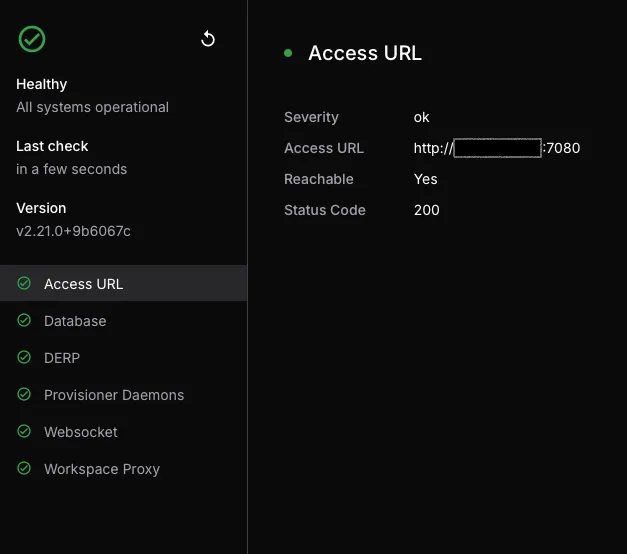Click the version string v2.21.0+9b6067c
Image resolution: width=627 pixels, height=554 pixels.
point(73,231)
